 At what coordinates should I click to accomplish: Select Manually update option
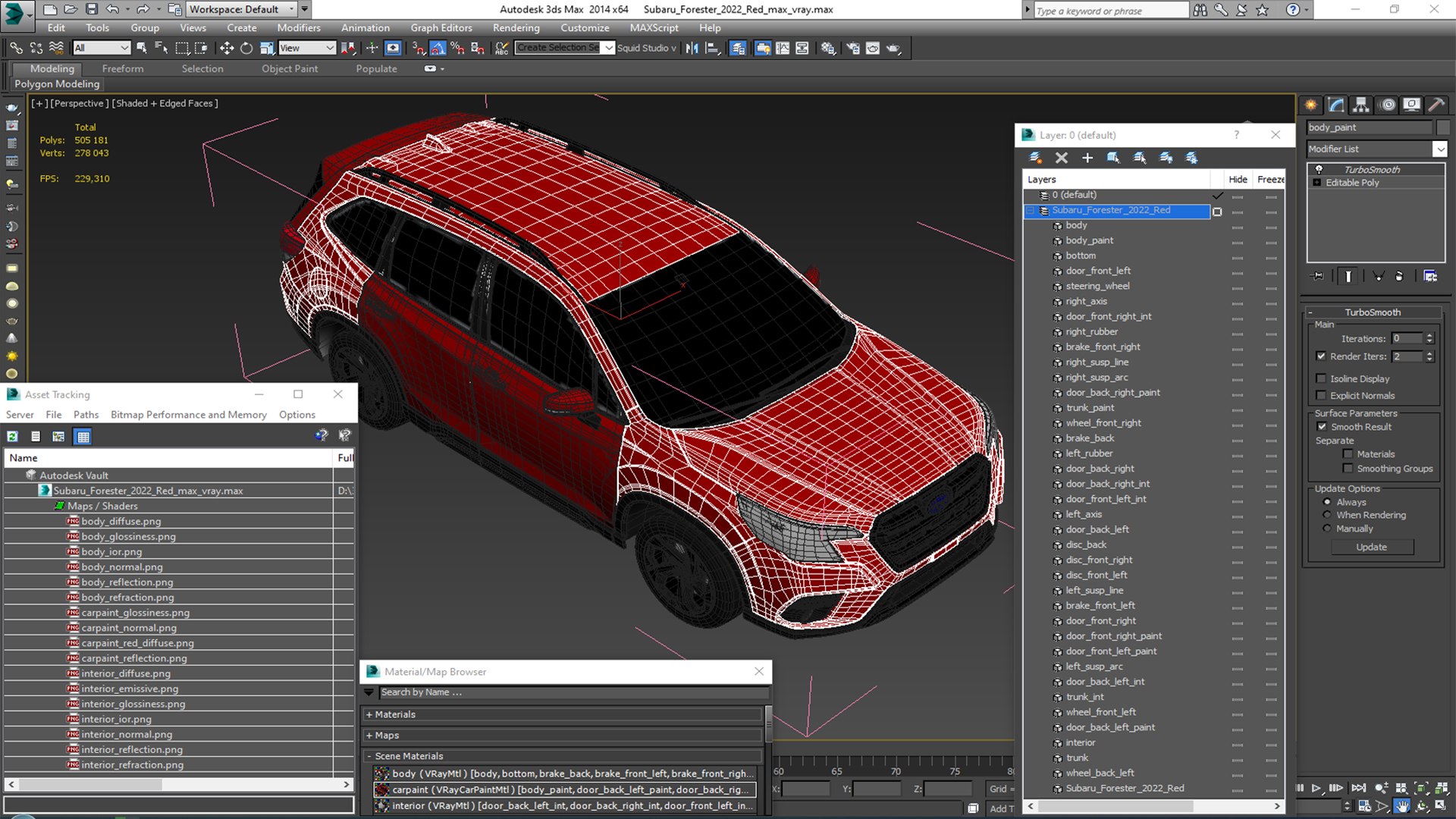(x=1327, y=529)
